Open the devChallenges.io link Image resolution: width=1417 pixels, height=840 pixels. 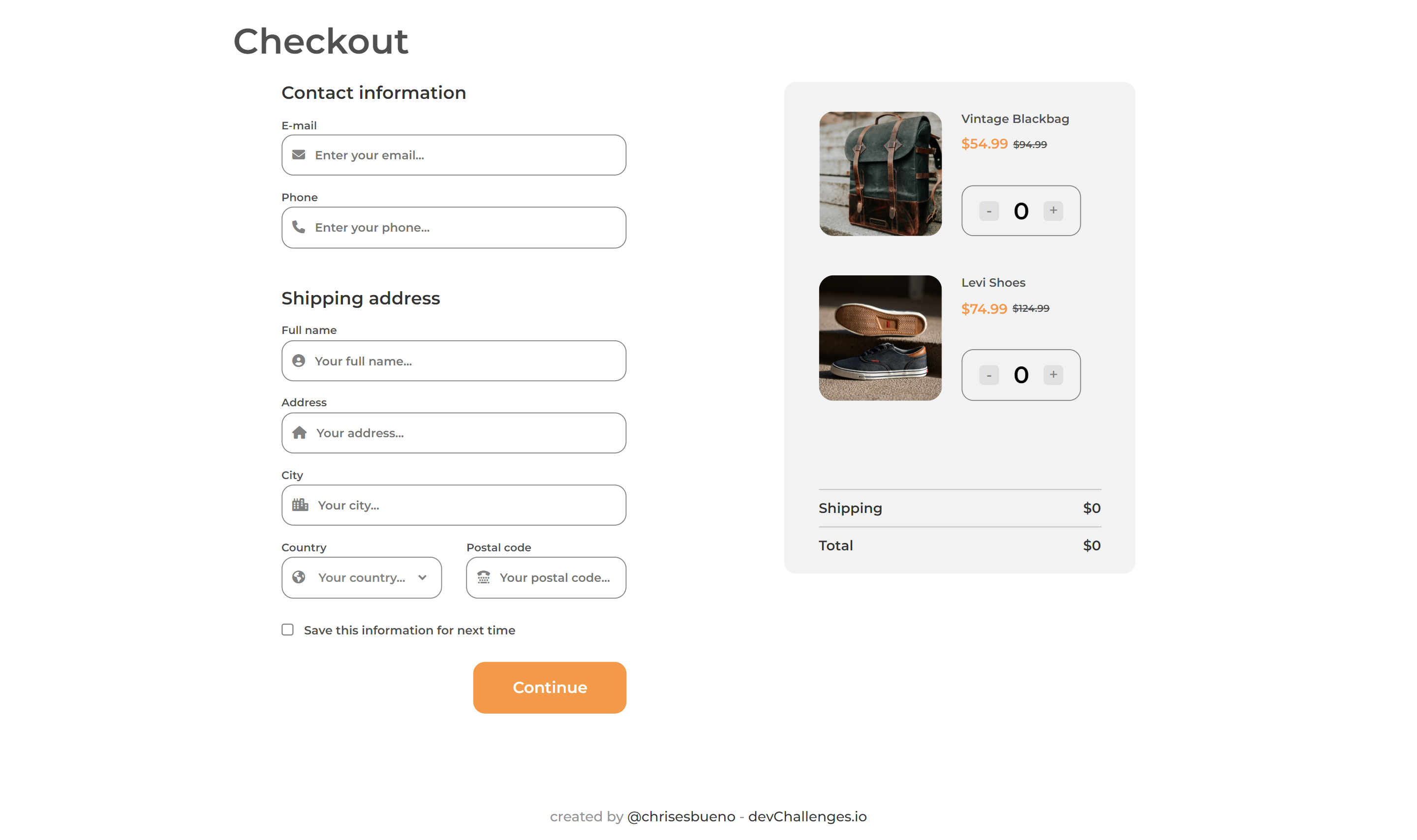807,816
